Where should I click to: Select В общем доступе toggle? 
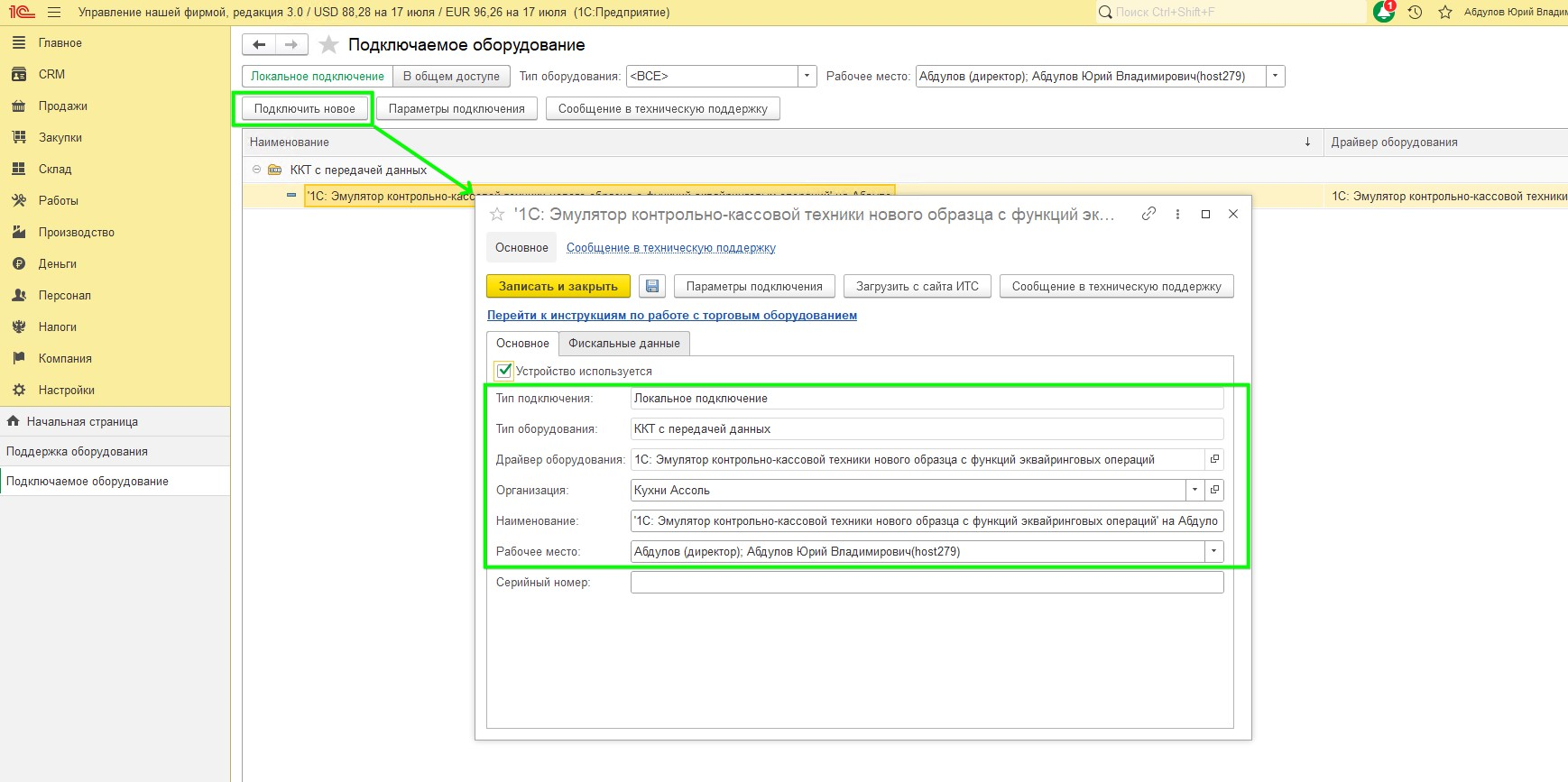pyautogui.click(x=451, y=77)
